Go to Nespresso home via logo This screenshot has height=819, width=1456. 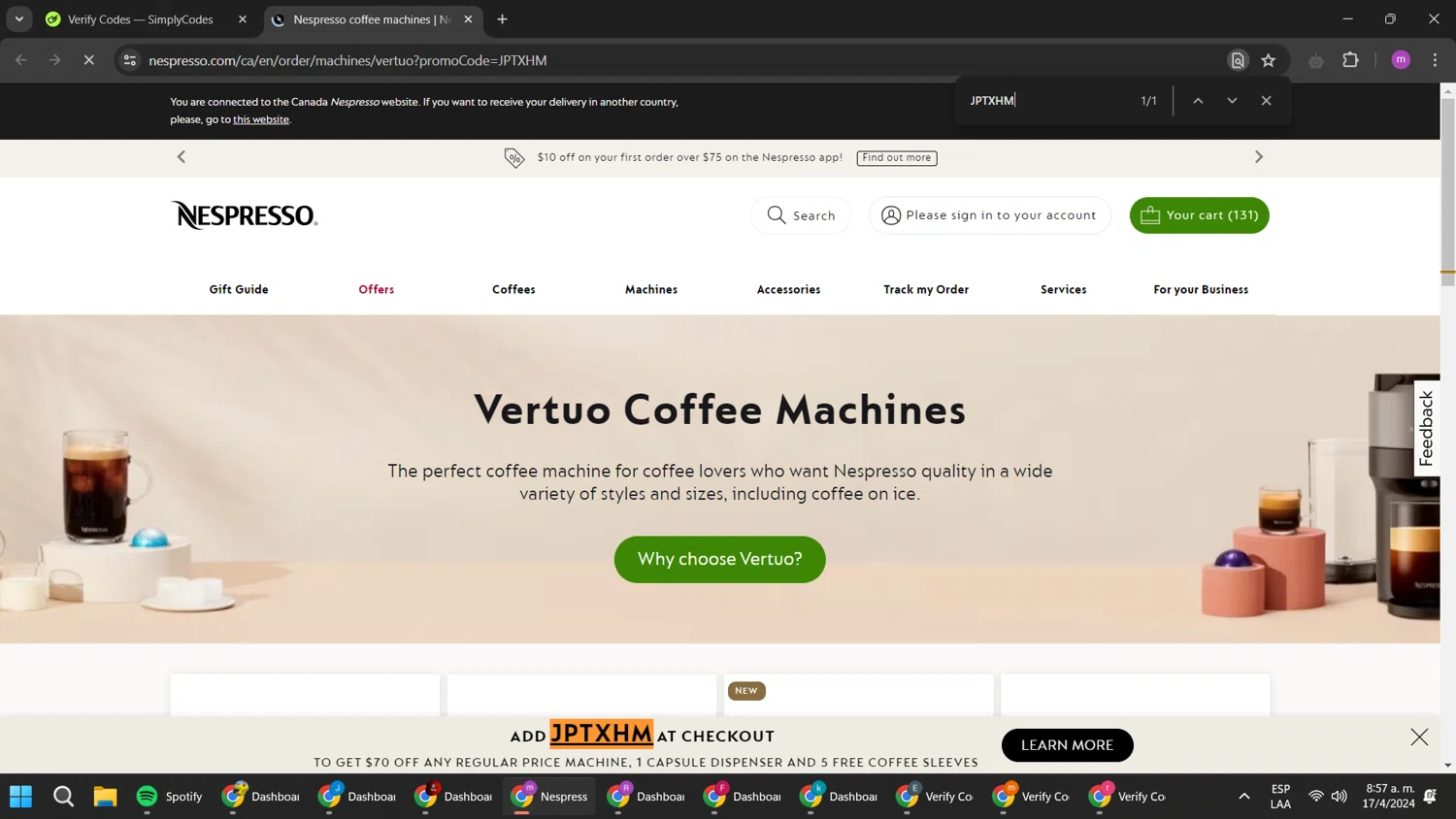click(245, 214)
